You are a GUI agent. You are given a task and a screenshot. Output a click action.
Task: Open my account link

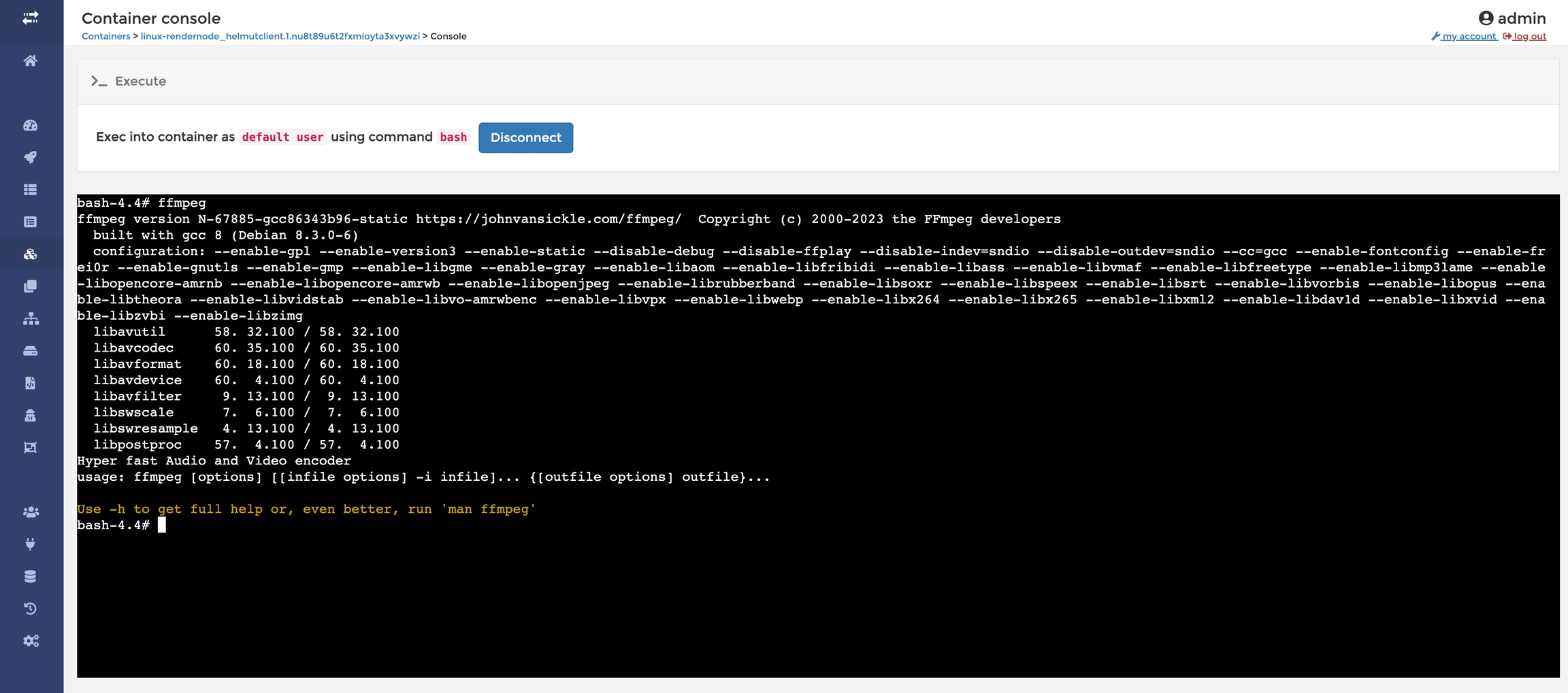pyautogui.click(x=1469, y=36)
